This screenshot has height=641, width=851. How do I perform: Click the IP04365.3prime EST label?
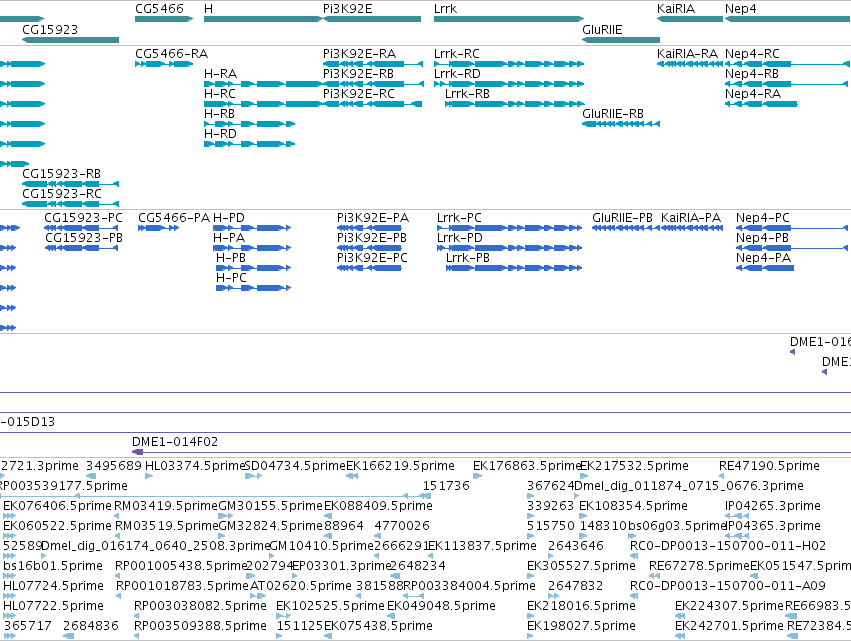(773, 526)
